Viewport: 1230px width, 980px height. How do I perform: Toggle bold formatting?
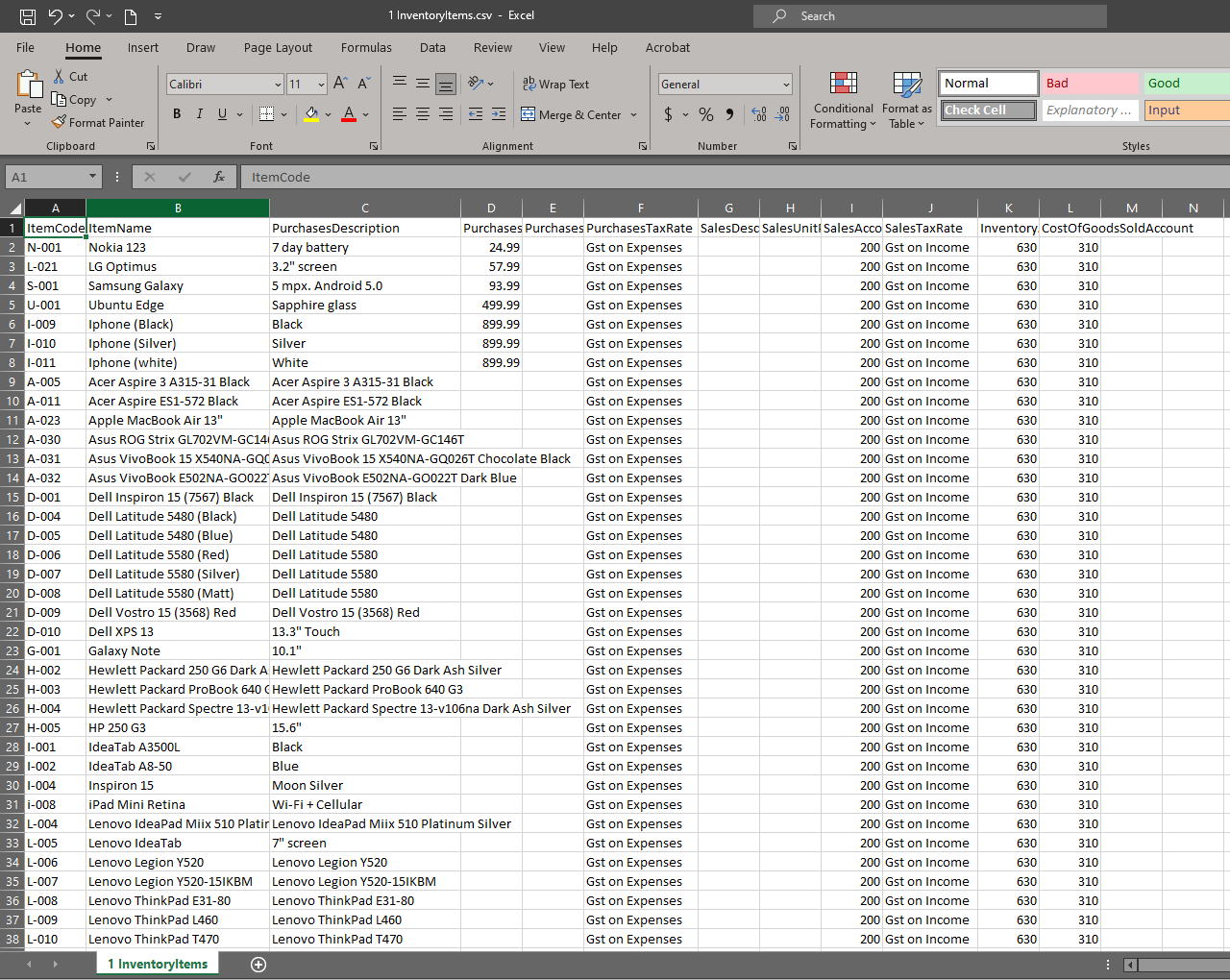pos(177,114)
